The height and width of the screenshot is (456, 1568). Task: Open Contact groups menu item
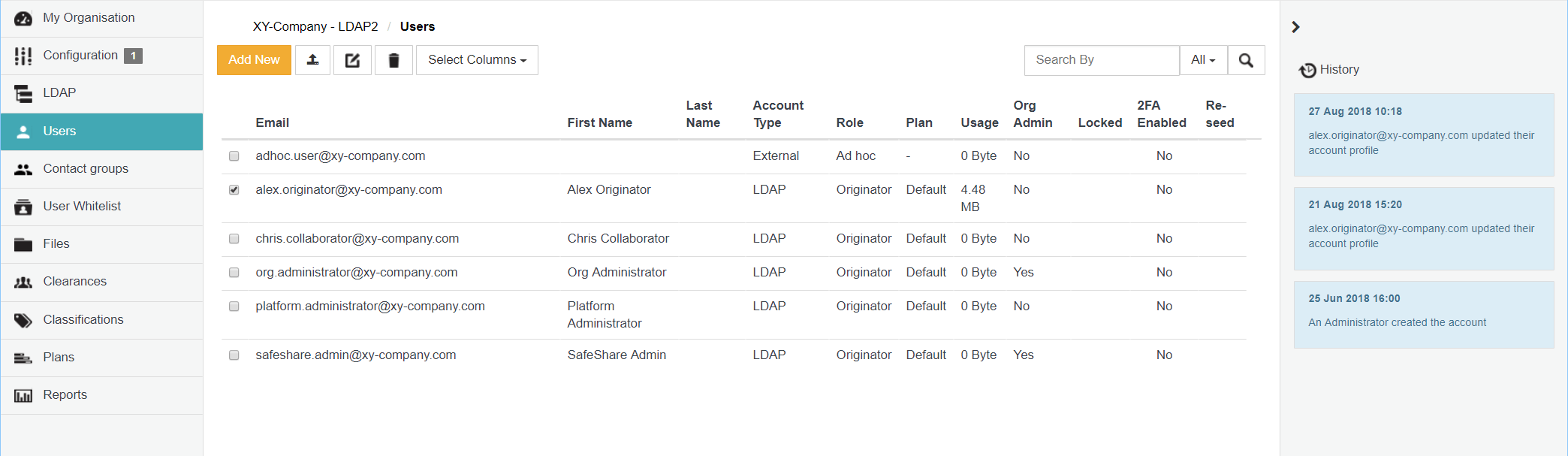pos(101,169)
